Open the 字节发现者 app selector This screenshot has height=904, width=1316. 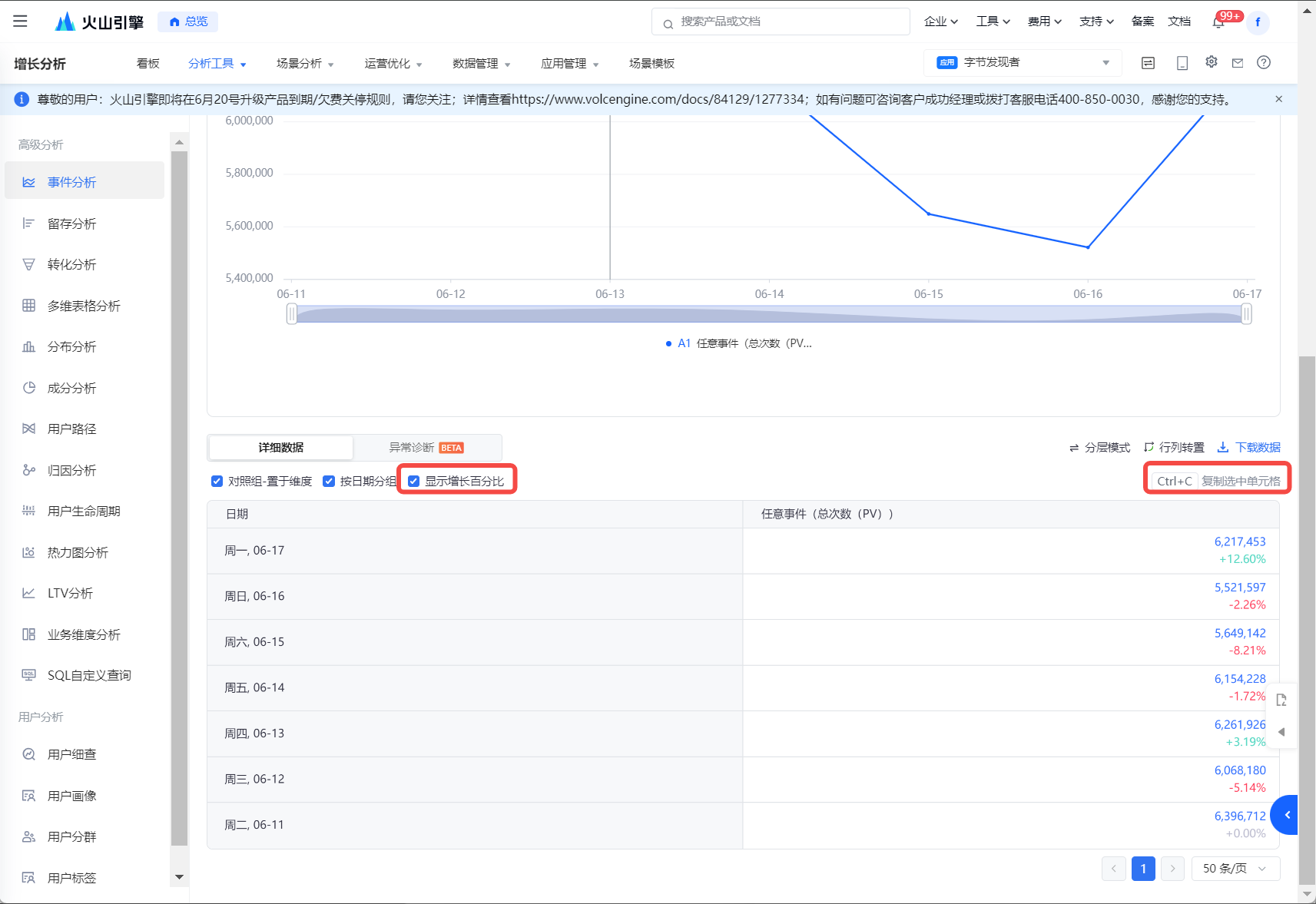point(1023,62)
